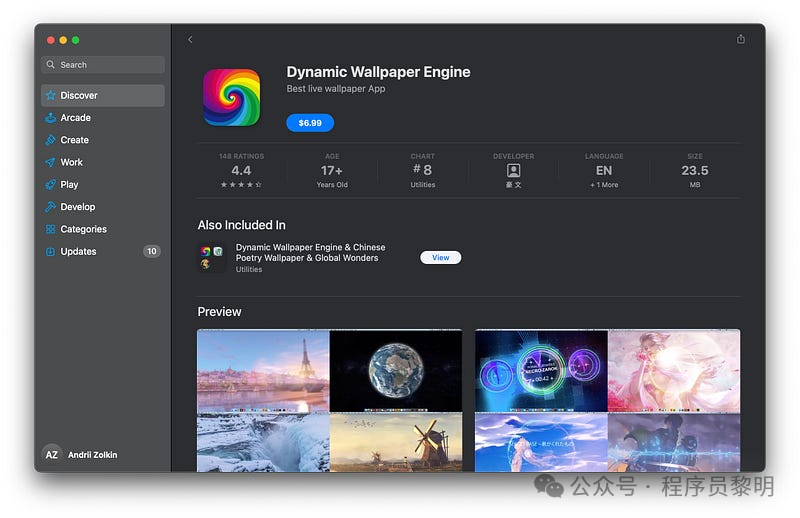
Task: Click the View bundle button
Action: coord(440,258)
